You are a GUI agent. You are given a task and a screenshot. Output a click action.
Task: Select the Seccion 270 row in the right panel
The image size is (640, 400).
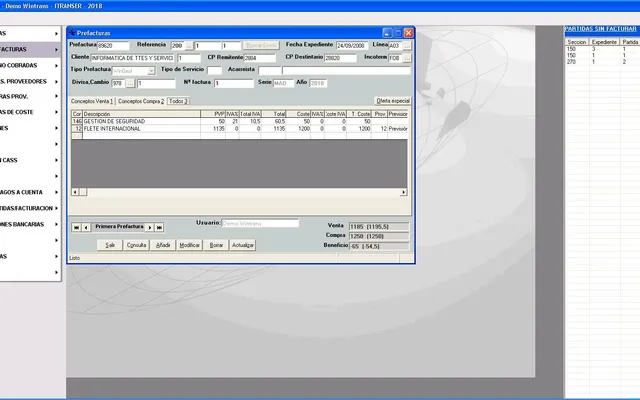pos(602,62)
